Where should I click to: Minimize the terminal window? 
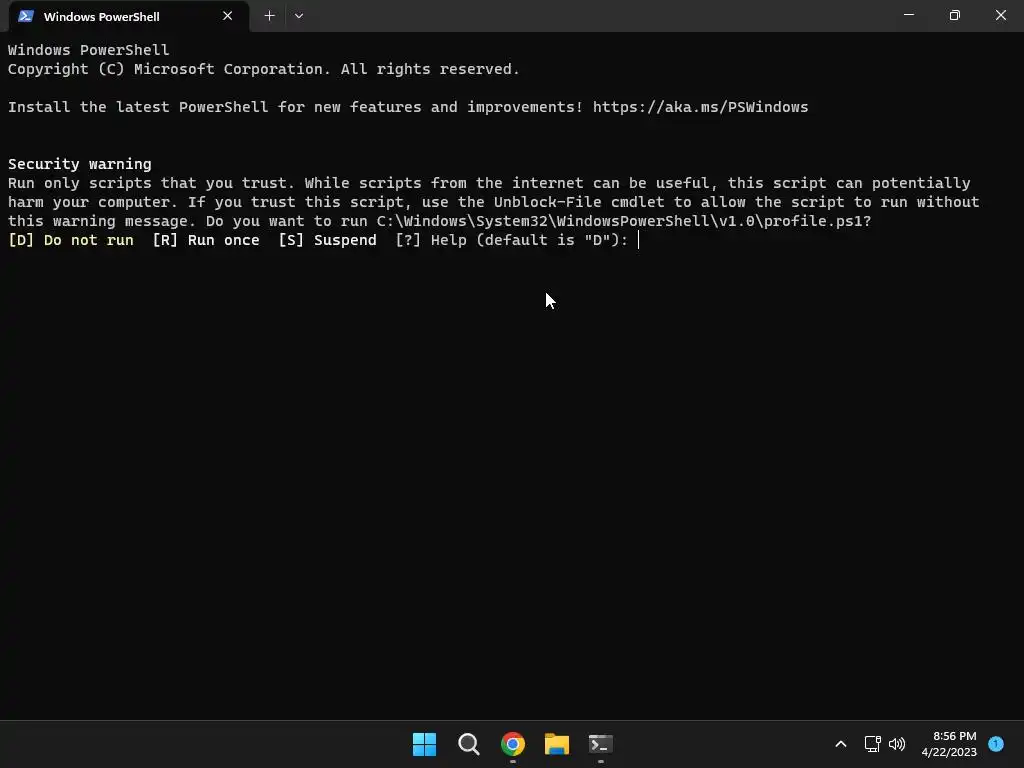pyautogui.click(x=908, y=15)
